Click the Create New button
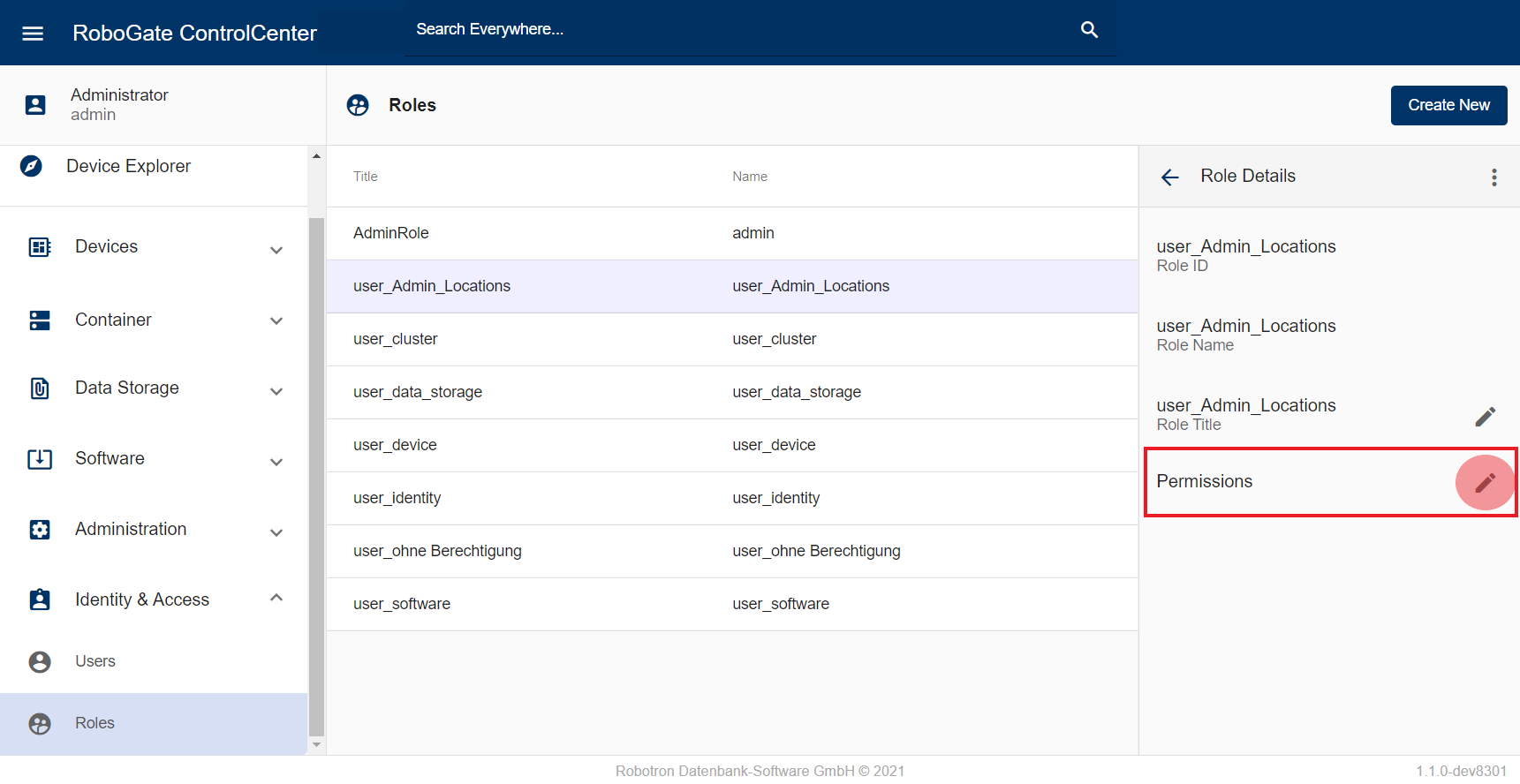 tap(1448, 105)
